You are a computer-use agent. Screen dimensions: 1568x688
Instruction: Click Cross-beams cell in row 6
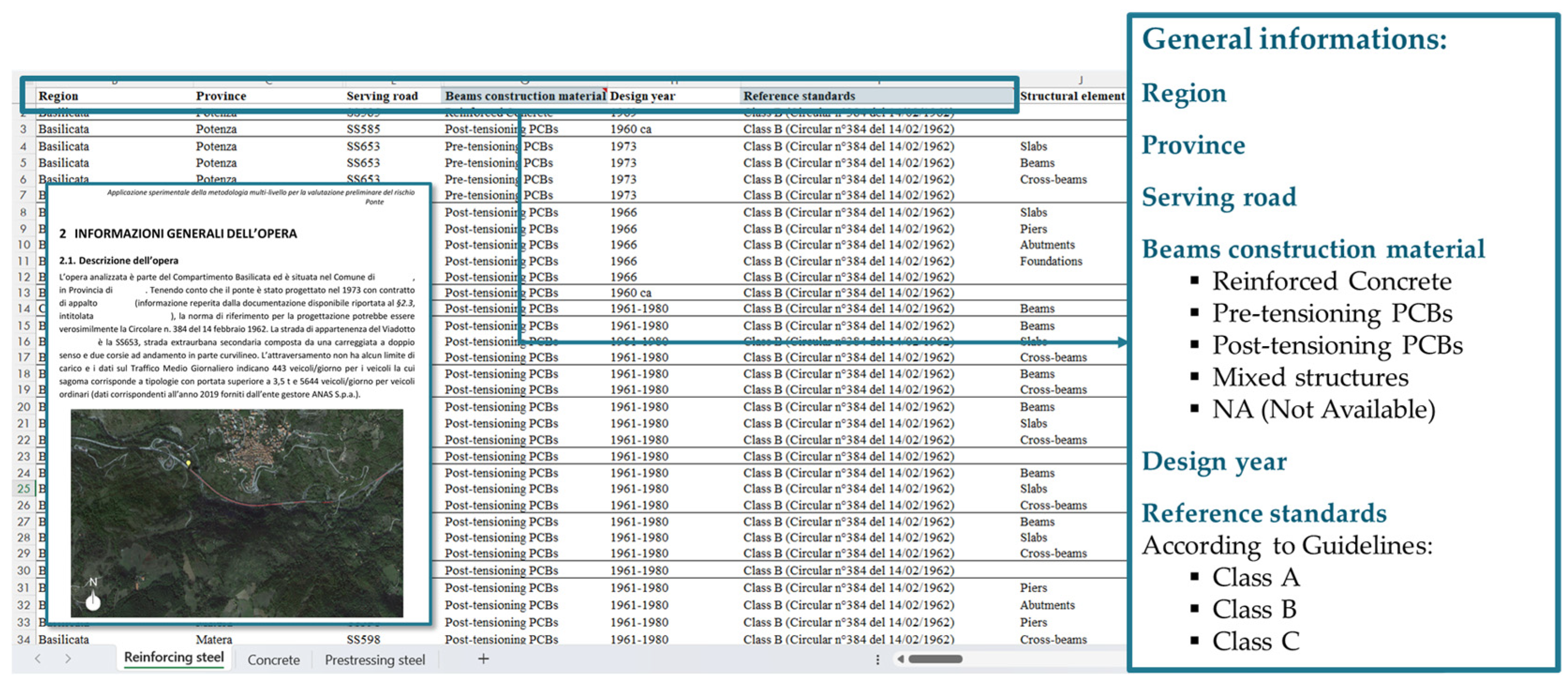pyautogui.click(x=1053, y=179)
